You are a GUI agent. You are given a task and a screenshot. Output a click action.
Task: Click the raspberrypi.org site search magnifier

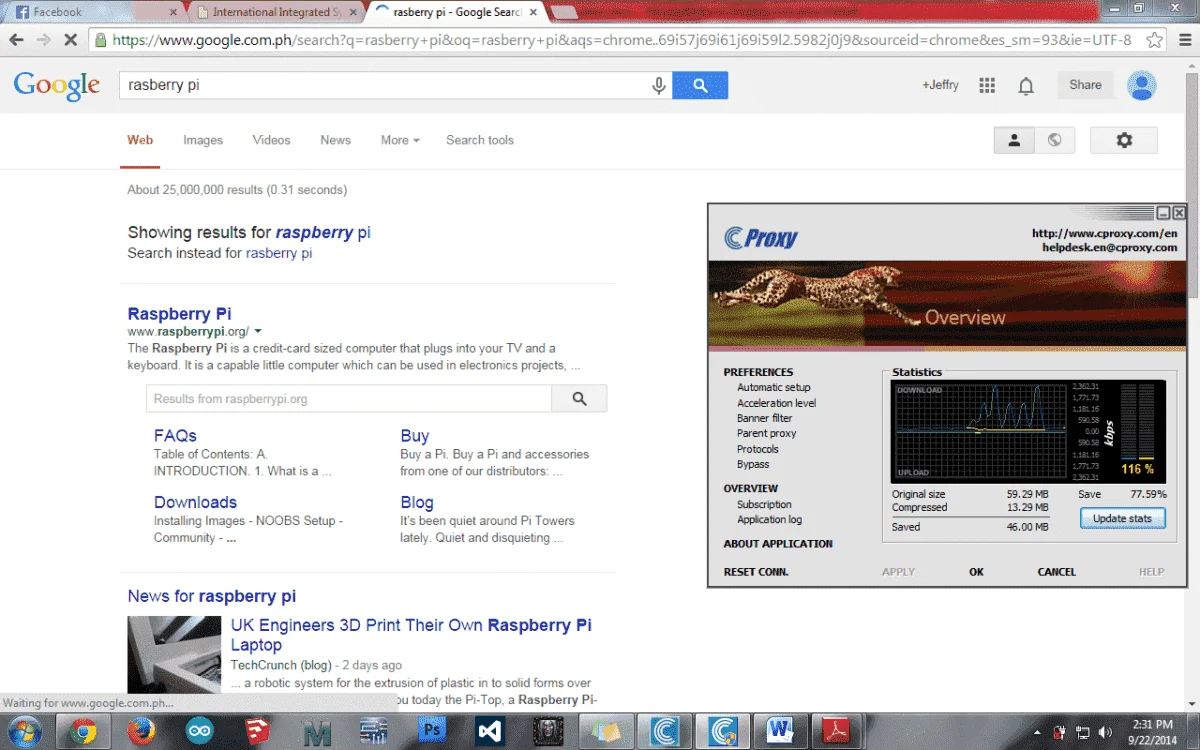point(579,398)
